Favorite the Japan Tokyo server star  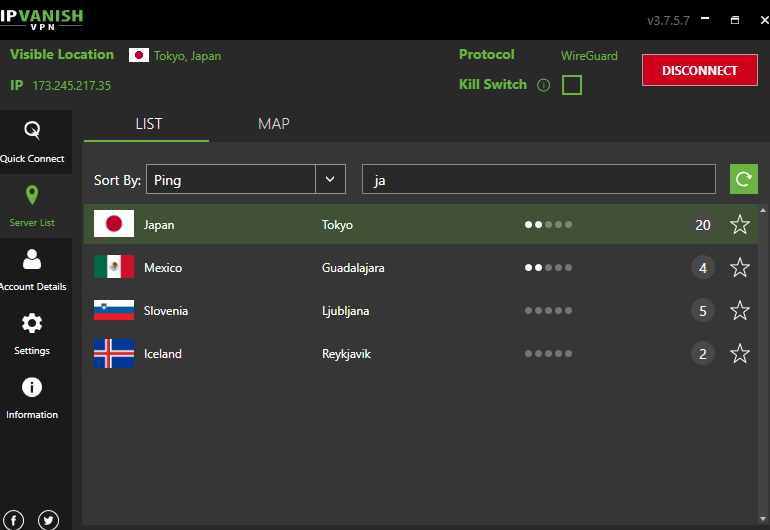pos(740,224)
